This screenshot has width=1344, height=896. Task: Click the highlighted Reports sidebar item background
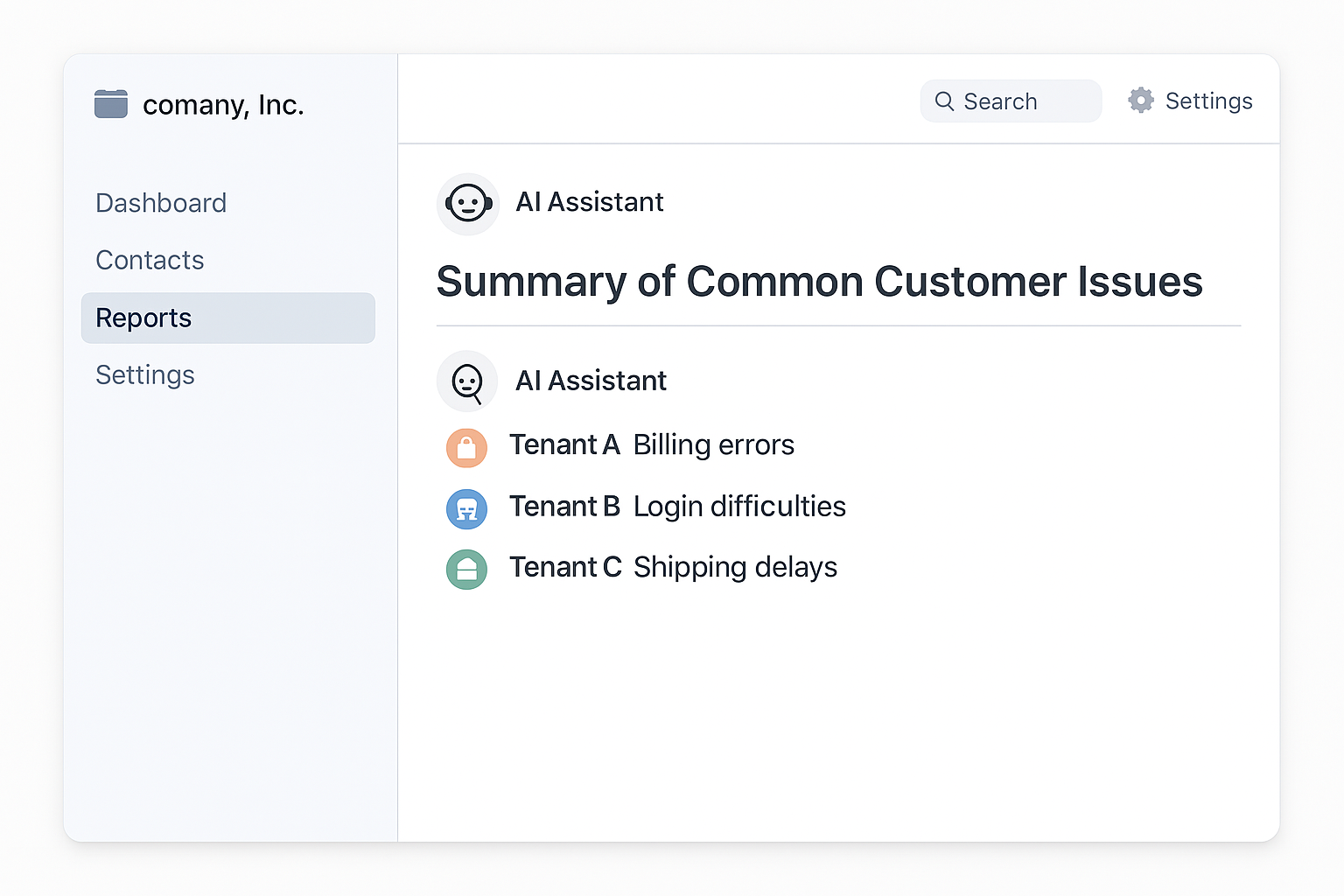(x=227, y=318)
